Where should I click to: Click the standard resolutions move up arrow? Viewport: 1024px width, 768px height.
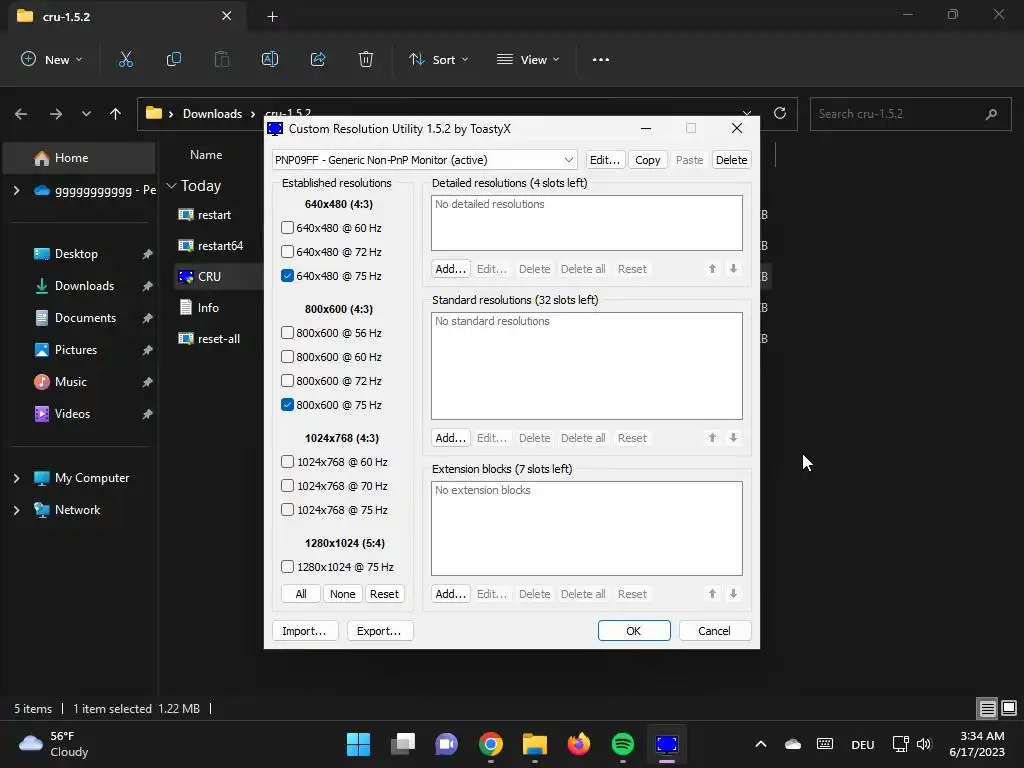[712, 438]
